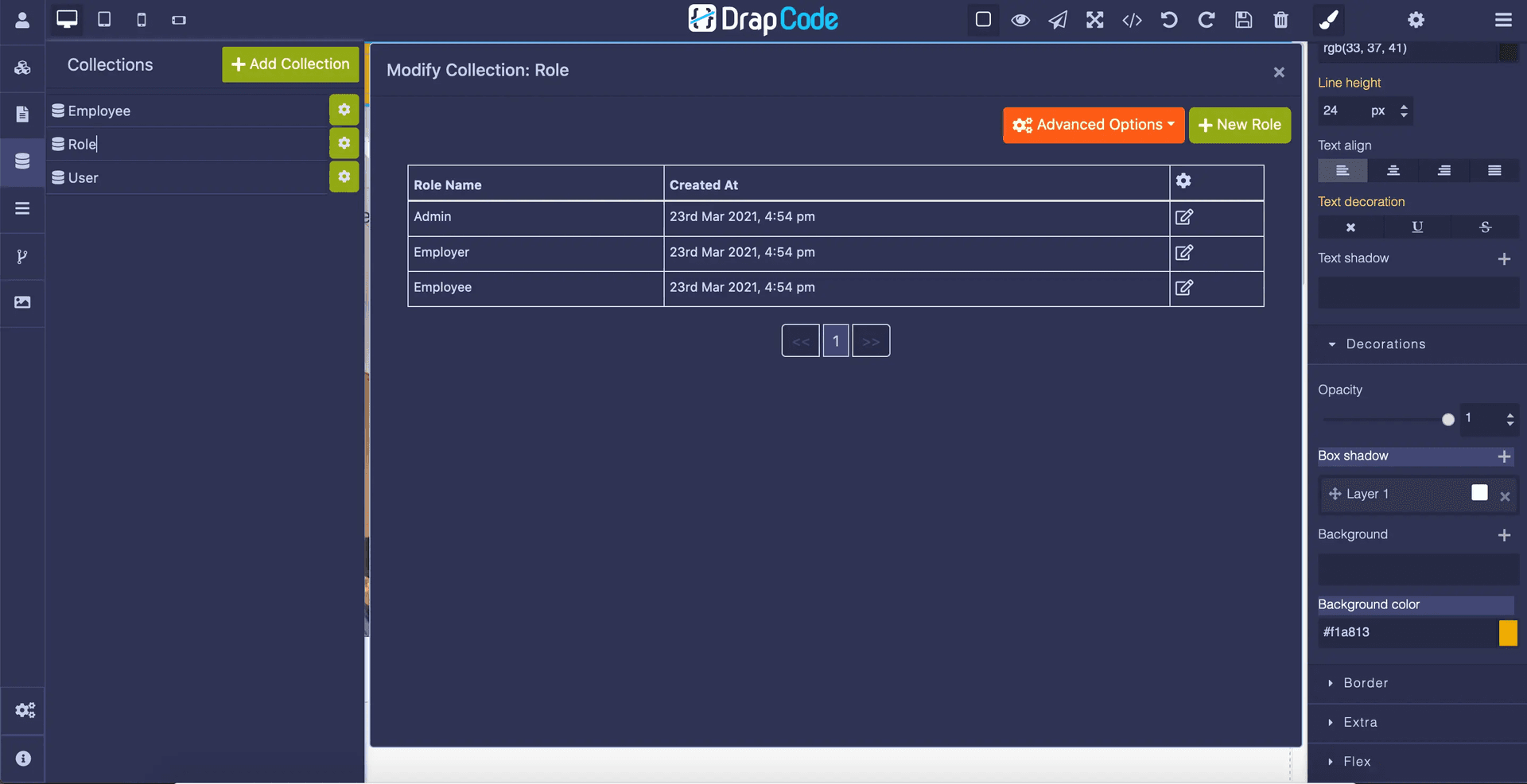Save the project with the save icon
1527x784 pixels.
coord(1243,20)
